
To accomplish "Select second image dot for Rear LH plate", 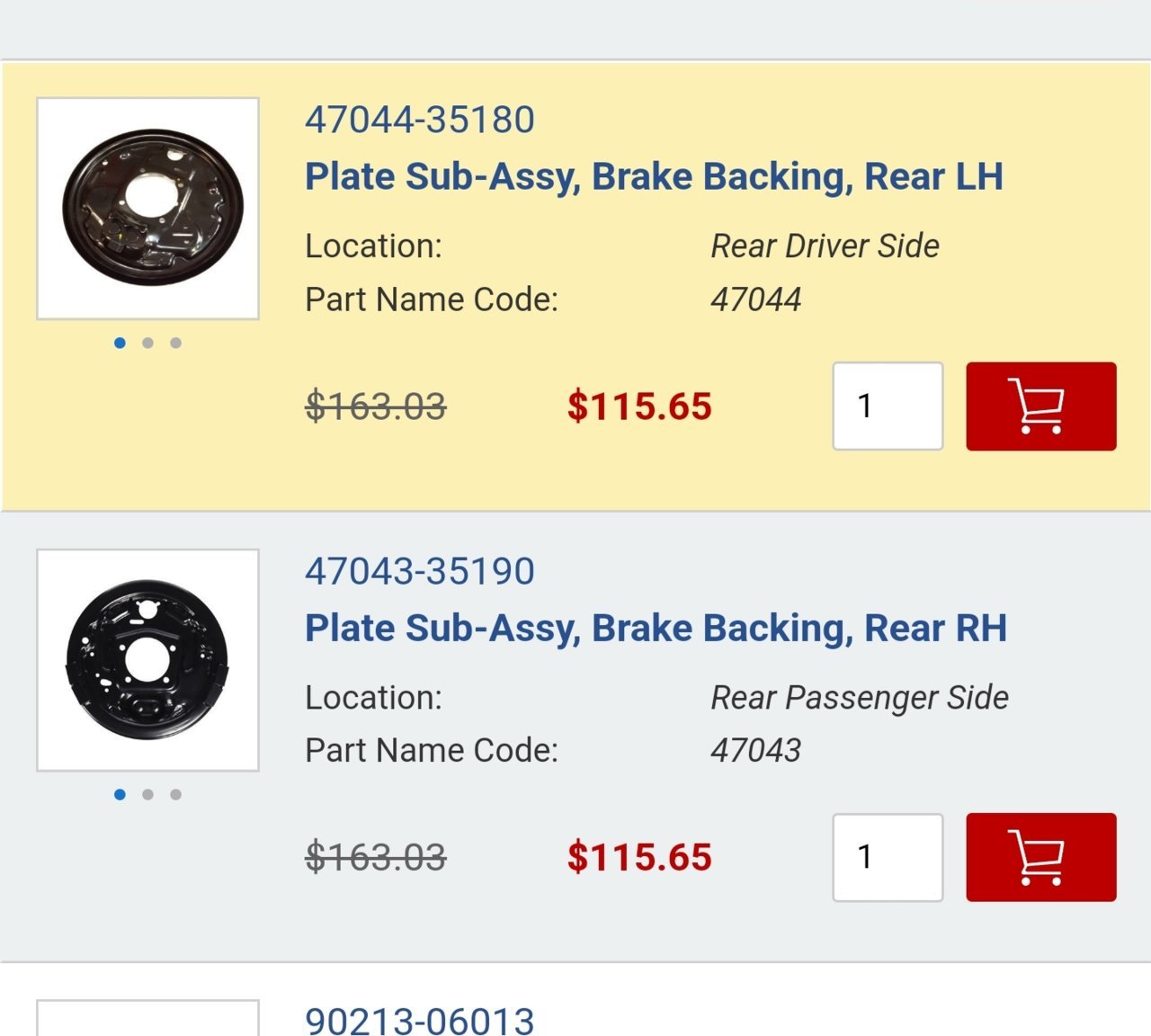I will (147, 343).
